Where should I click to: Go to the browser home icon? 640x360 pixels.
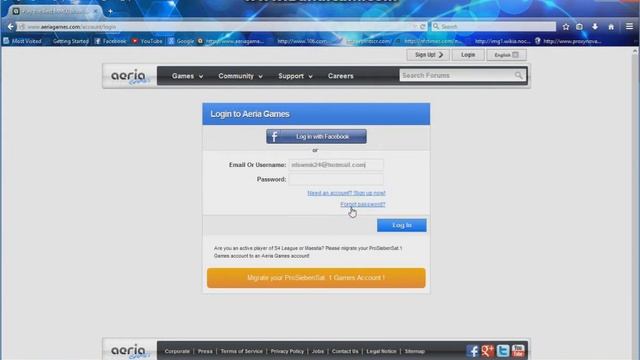tap(611, 27)
